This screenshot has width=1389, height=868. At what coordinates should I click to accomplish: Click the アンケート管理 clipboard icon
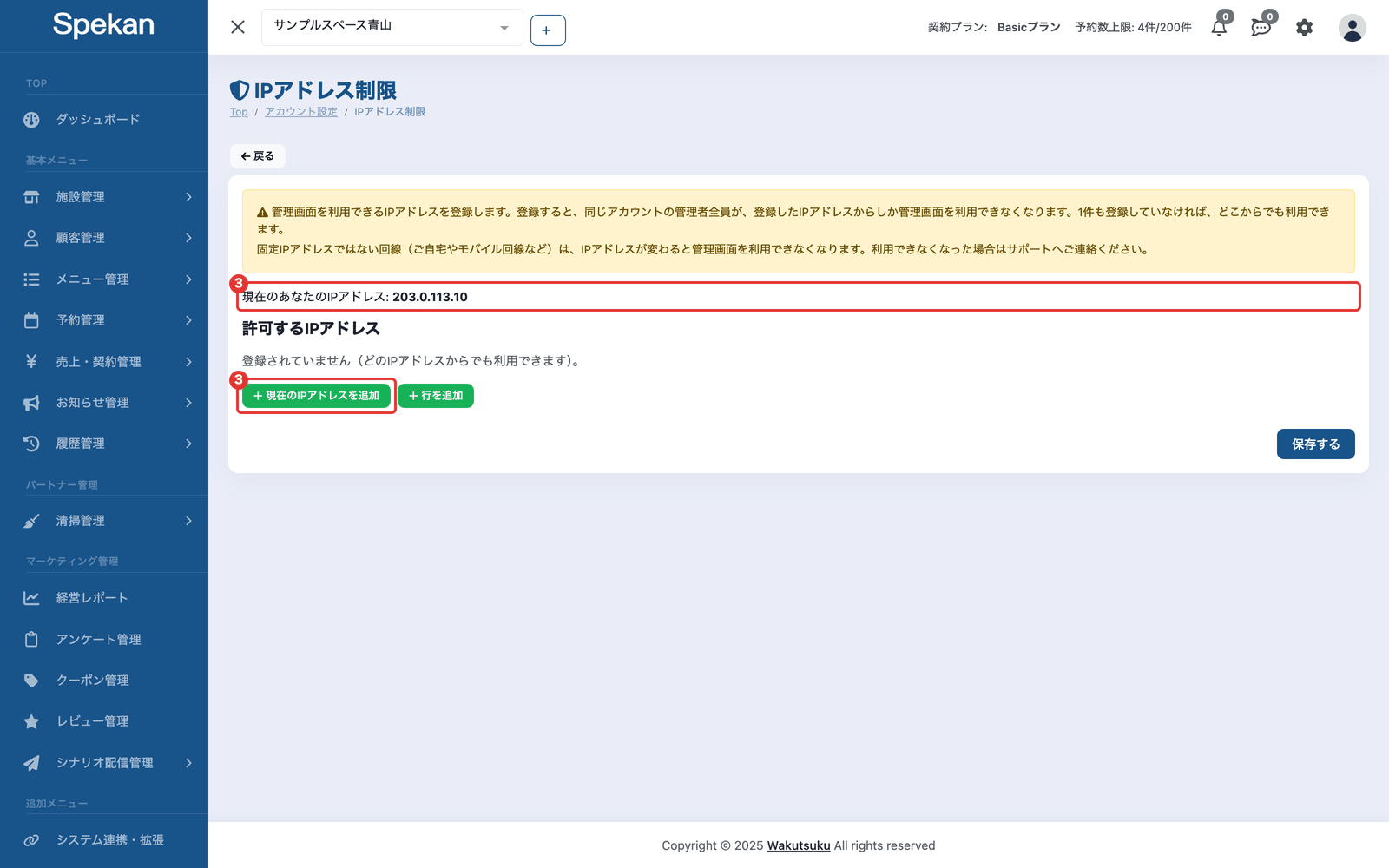click(31, 639)
